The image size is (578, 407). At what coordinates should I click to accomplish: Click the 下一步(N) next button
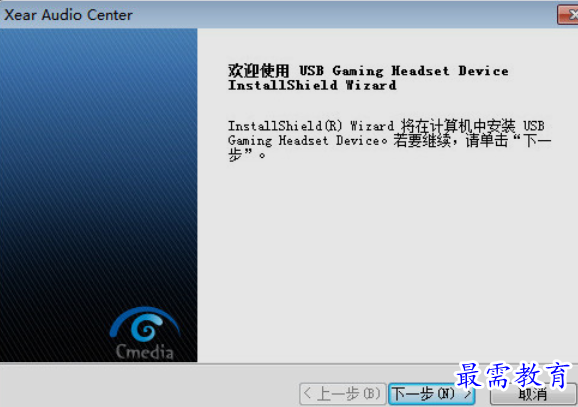coord(431,394)
